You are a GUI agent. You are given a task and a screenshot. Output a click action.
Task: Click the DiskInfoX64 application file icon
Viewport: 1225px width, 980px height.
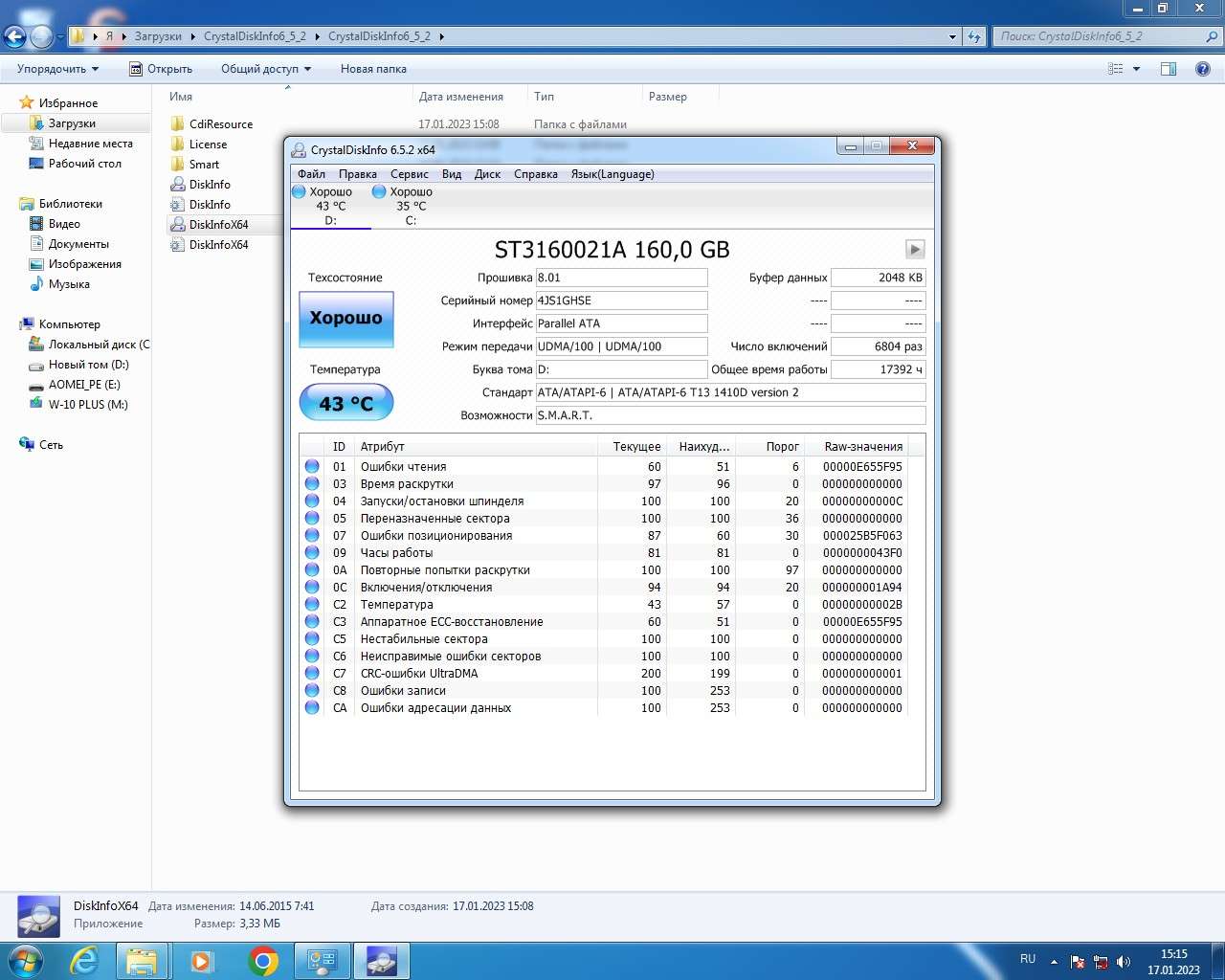178,225
